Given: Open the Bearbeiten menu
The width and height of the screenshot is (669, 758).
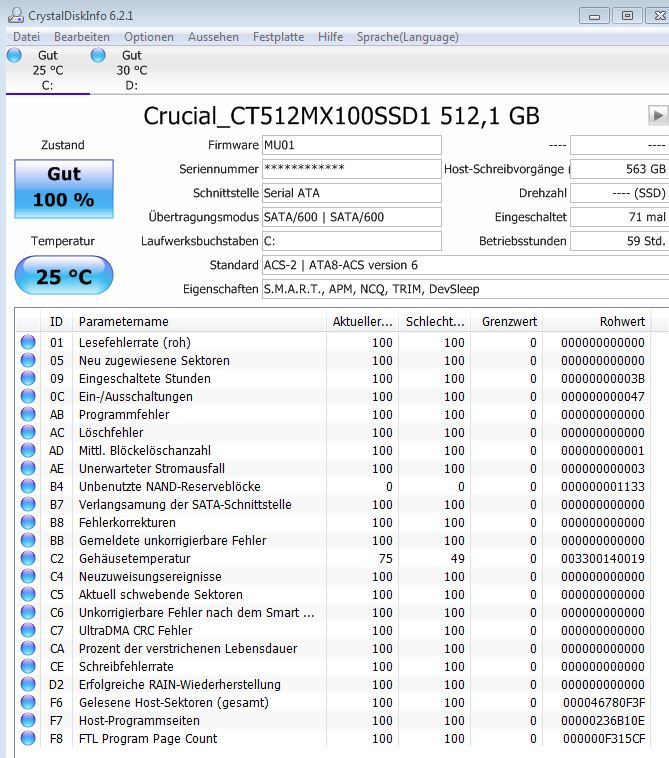Looking at the screenshot, I should click(x=82, y=37).
